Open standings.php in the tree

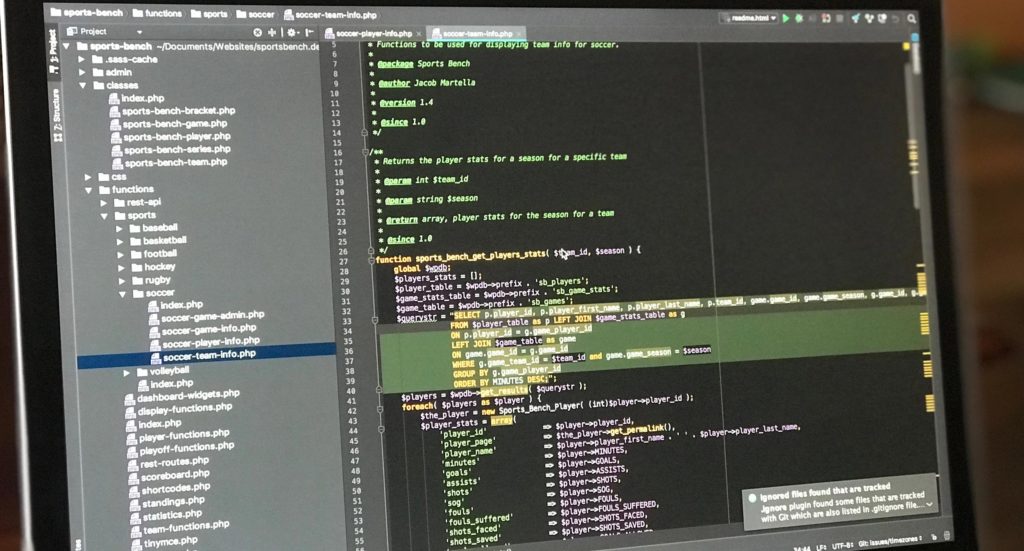coord(167,503)
